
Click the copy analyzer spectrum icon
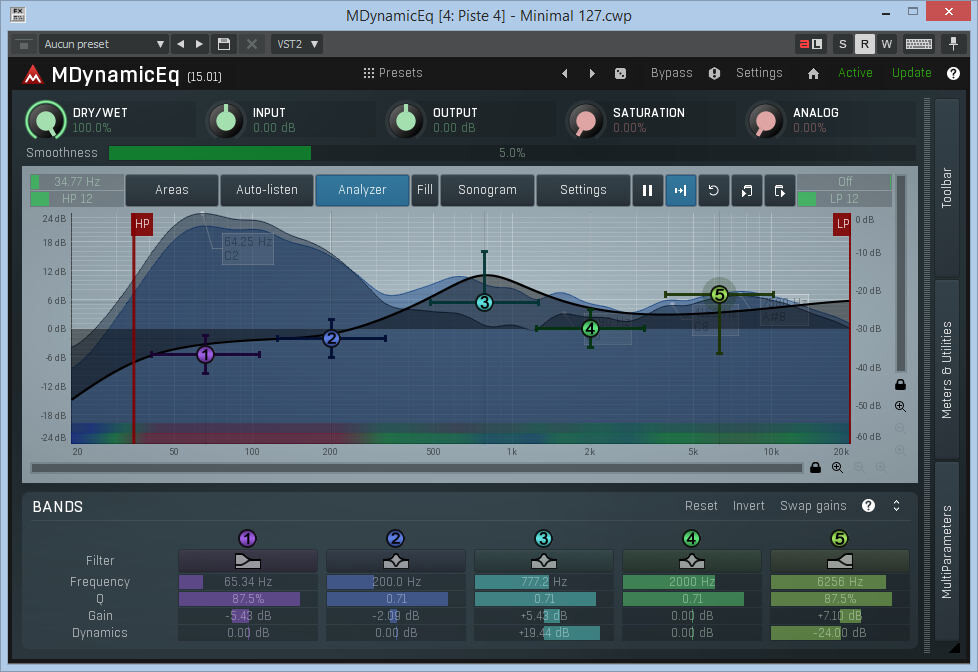[x=747, y=190]
